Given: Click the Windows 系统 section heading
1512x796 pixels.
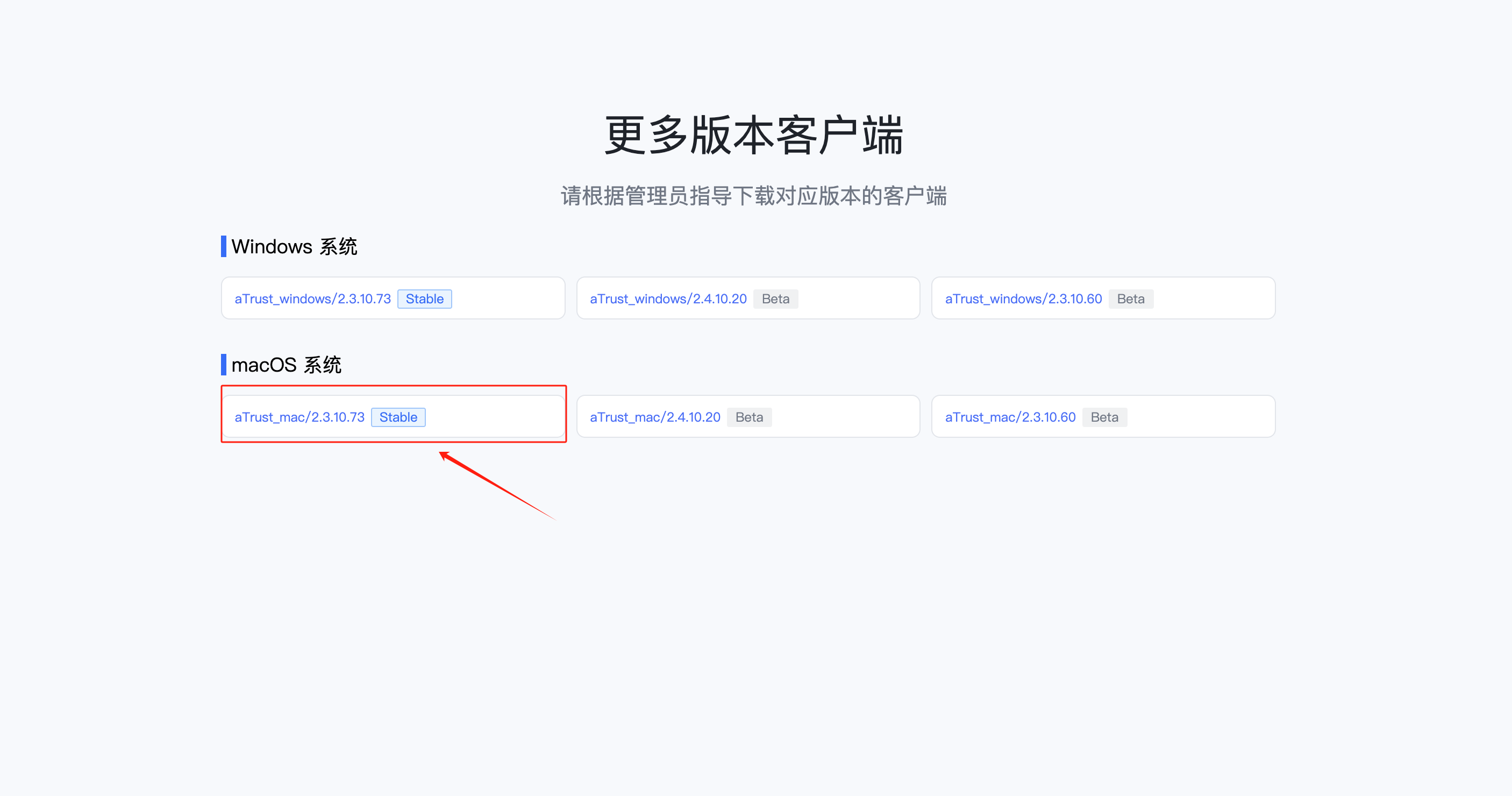Looking at the screenshot, I should coord(294,246).
